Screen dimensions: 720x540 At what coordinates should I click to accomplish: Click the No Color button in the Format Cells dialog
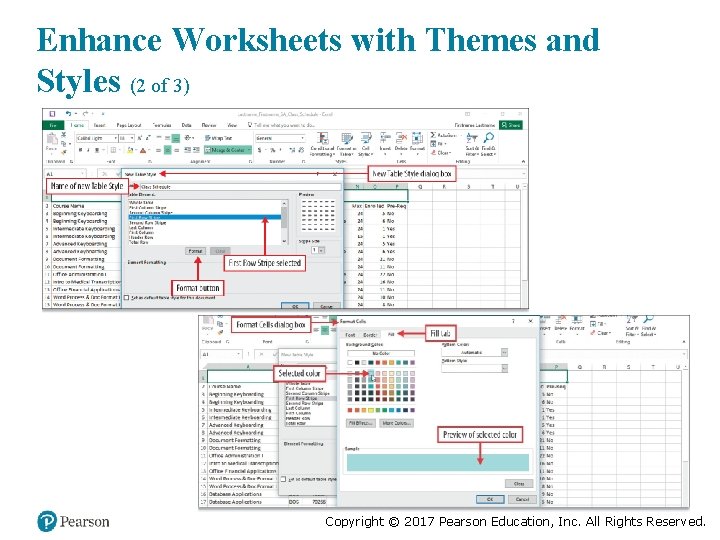381,354
